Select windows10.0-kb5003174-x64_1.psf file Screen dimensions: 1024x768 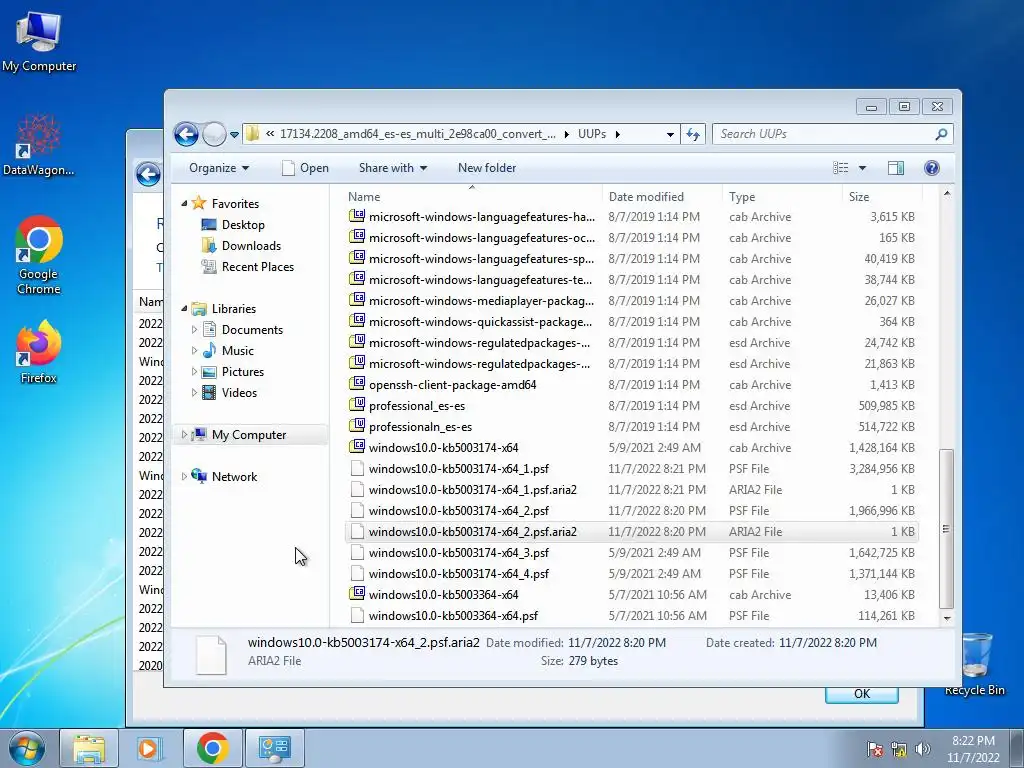pyautogui.click(x=632, y=468)
